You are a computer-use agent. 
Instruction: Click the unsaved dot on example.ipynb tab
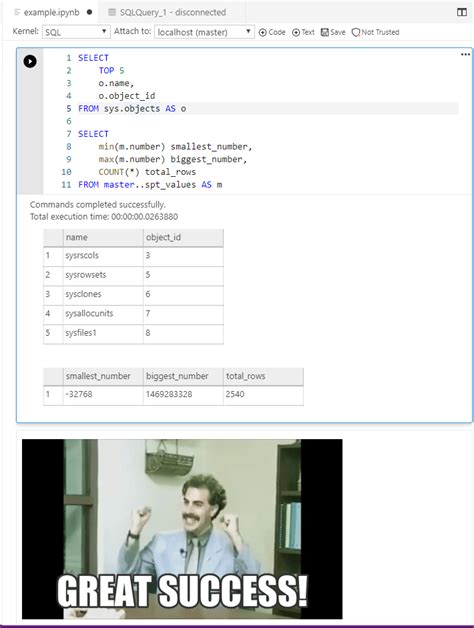[89, 12]
